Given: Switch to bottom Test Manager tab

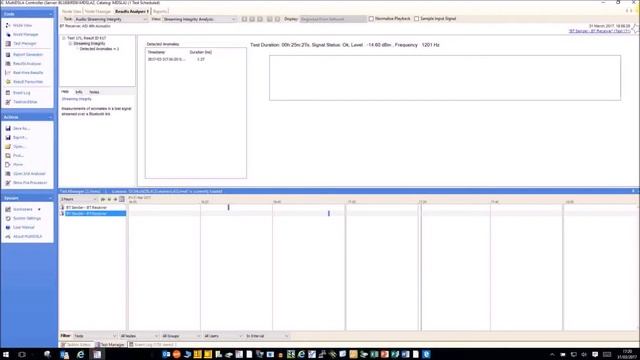Looking at the screenshot, I should coord(110,345).
